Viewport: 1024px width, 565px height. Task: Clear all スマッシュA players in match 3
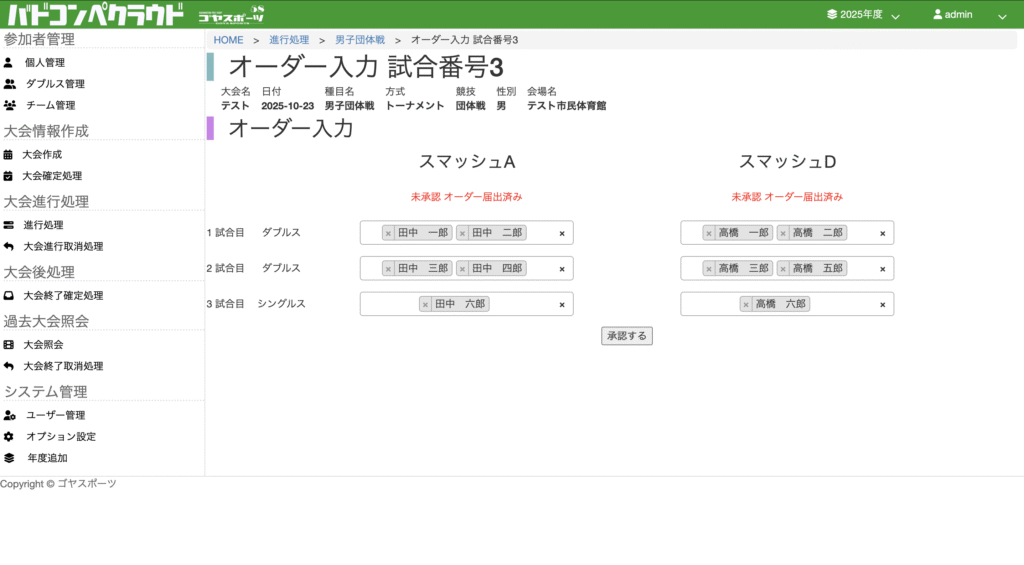point(561,305)
